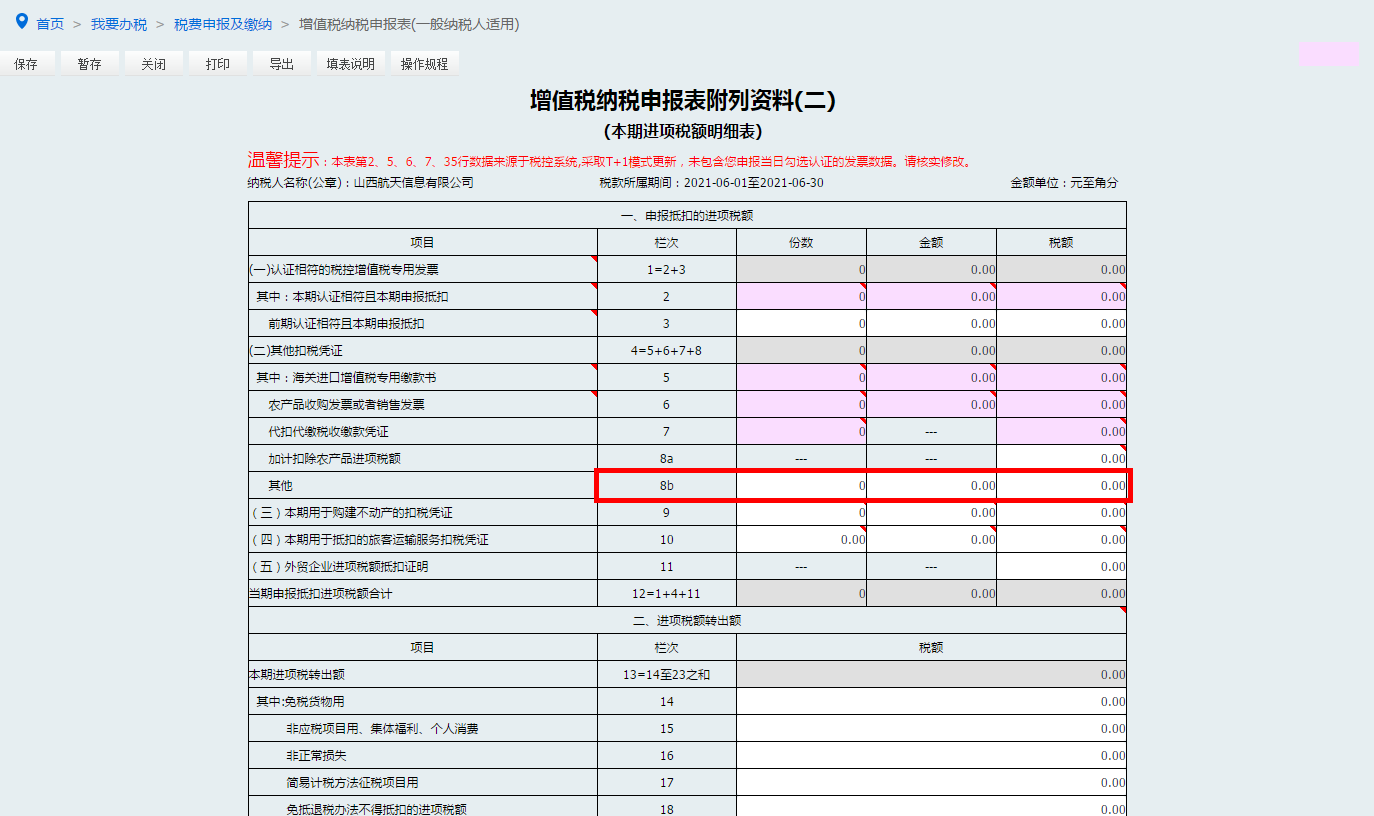
Task: Click the pink swatch at top right
Action: pyautogui.click(x=1329, y=54)
